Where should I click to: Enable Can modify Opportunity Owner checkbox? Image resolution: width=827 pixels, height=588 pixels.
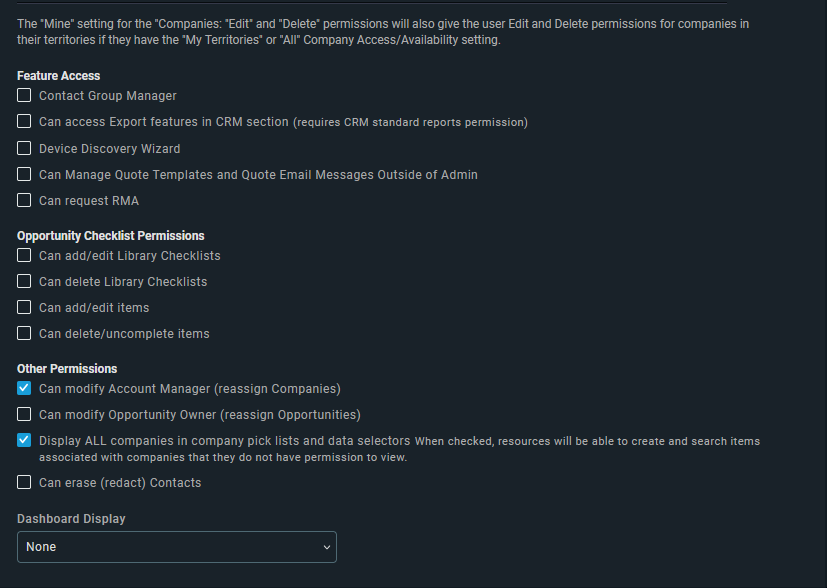coord(24,415)
